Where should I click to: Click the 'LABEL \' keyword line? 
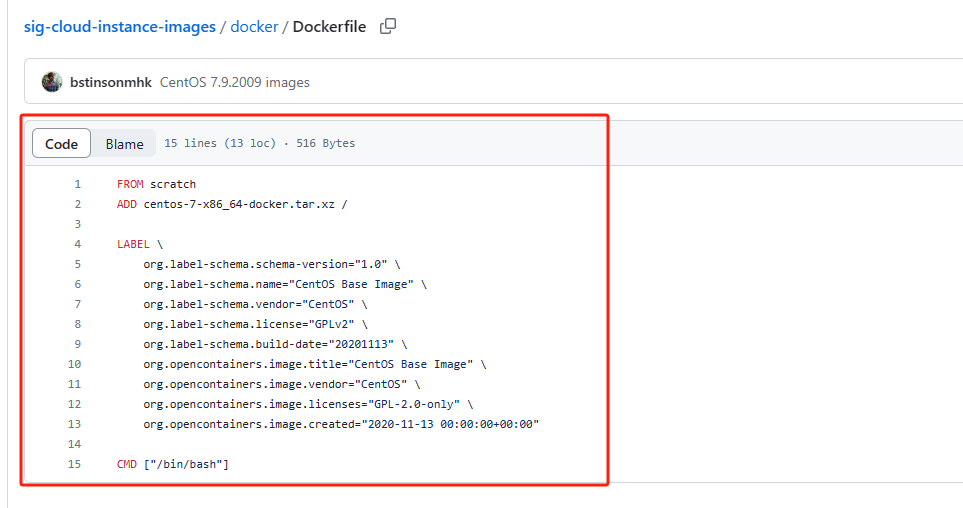140,244
